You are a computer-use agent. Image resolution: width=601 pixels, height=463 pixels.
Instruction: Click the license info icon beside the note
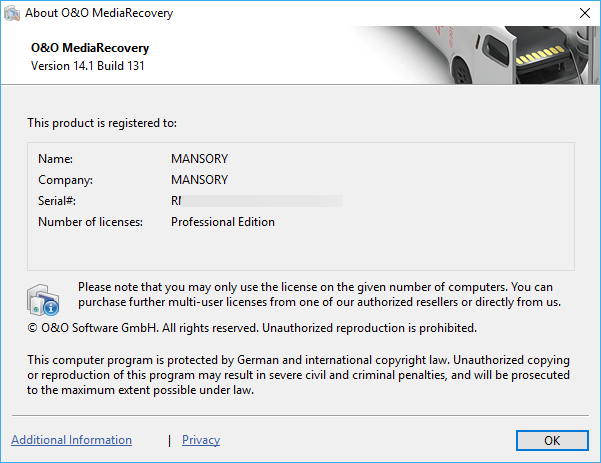click(44, 298)
